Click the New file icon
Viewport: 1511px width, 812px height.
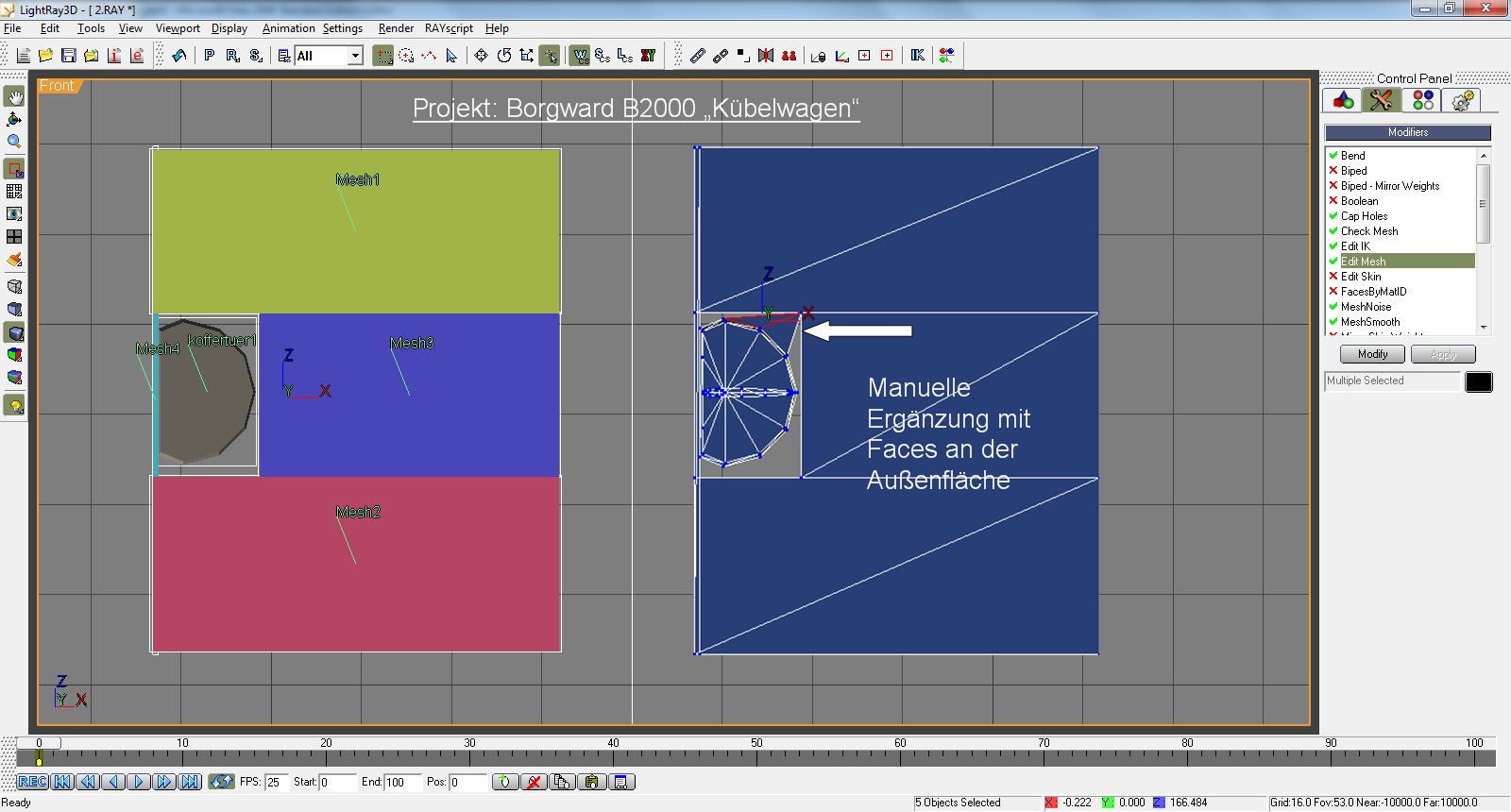coord(24,56)
